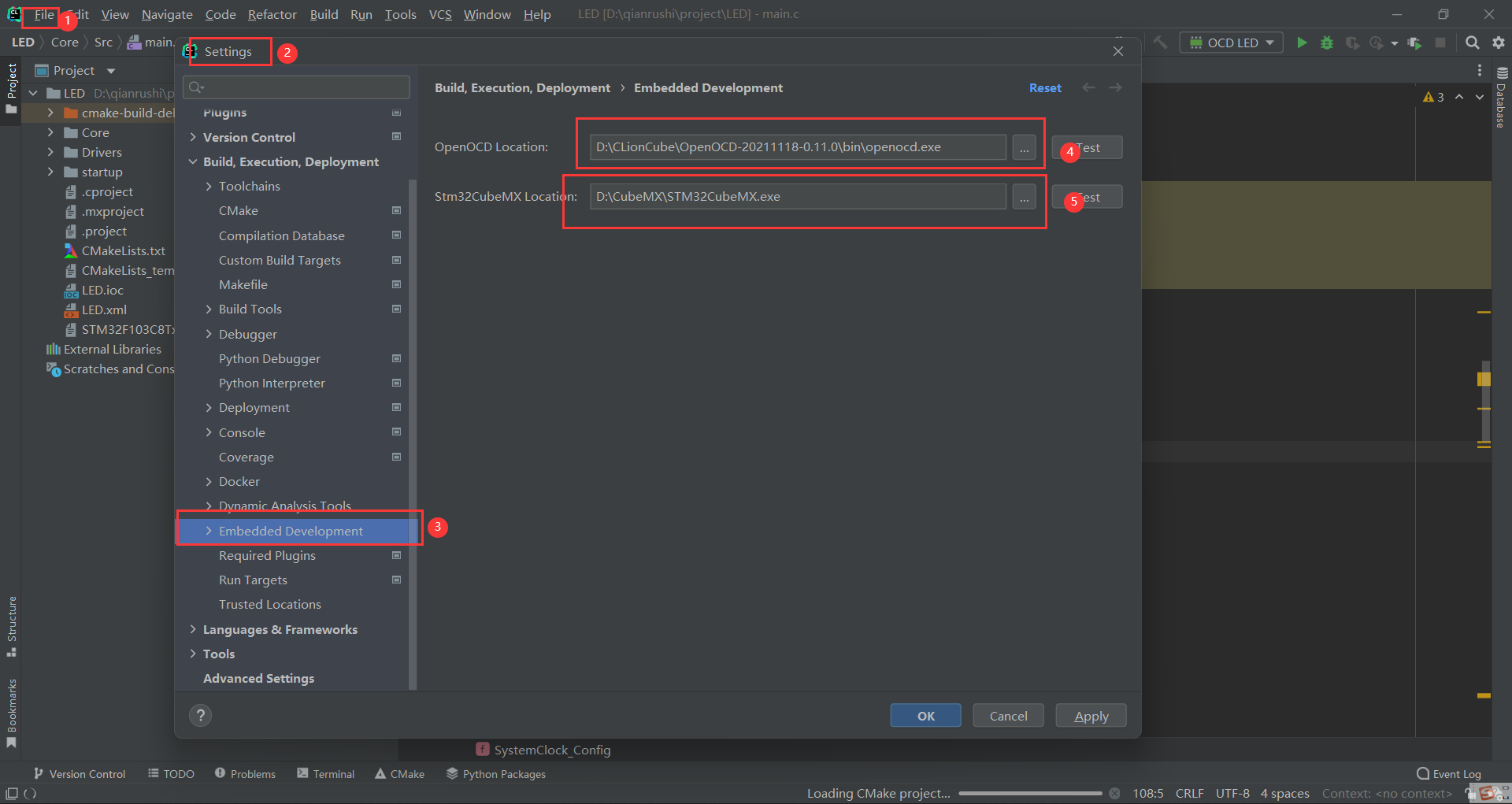Expand the Embedded Development node arrow

(209, 531)
